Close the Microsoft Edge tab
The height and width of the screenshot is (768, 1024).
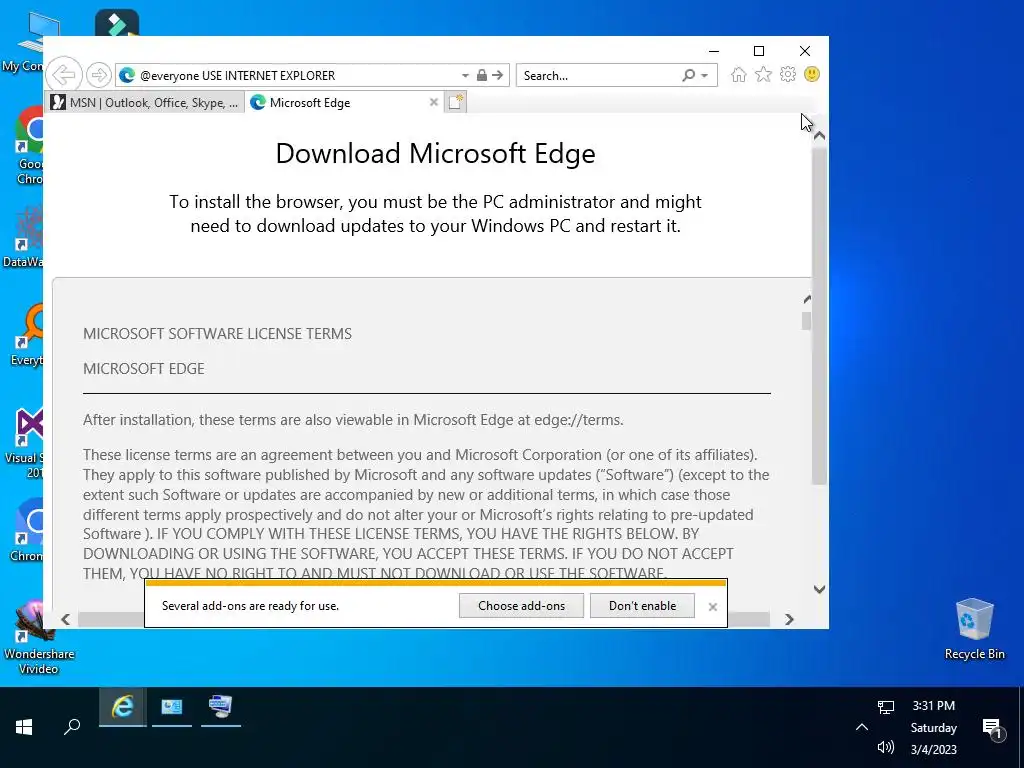point(434,103)
